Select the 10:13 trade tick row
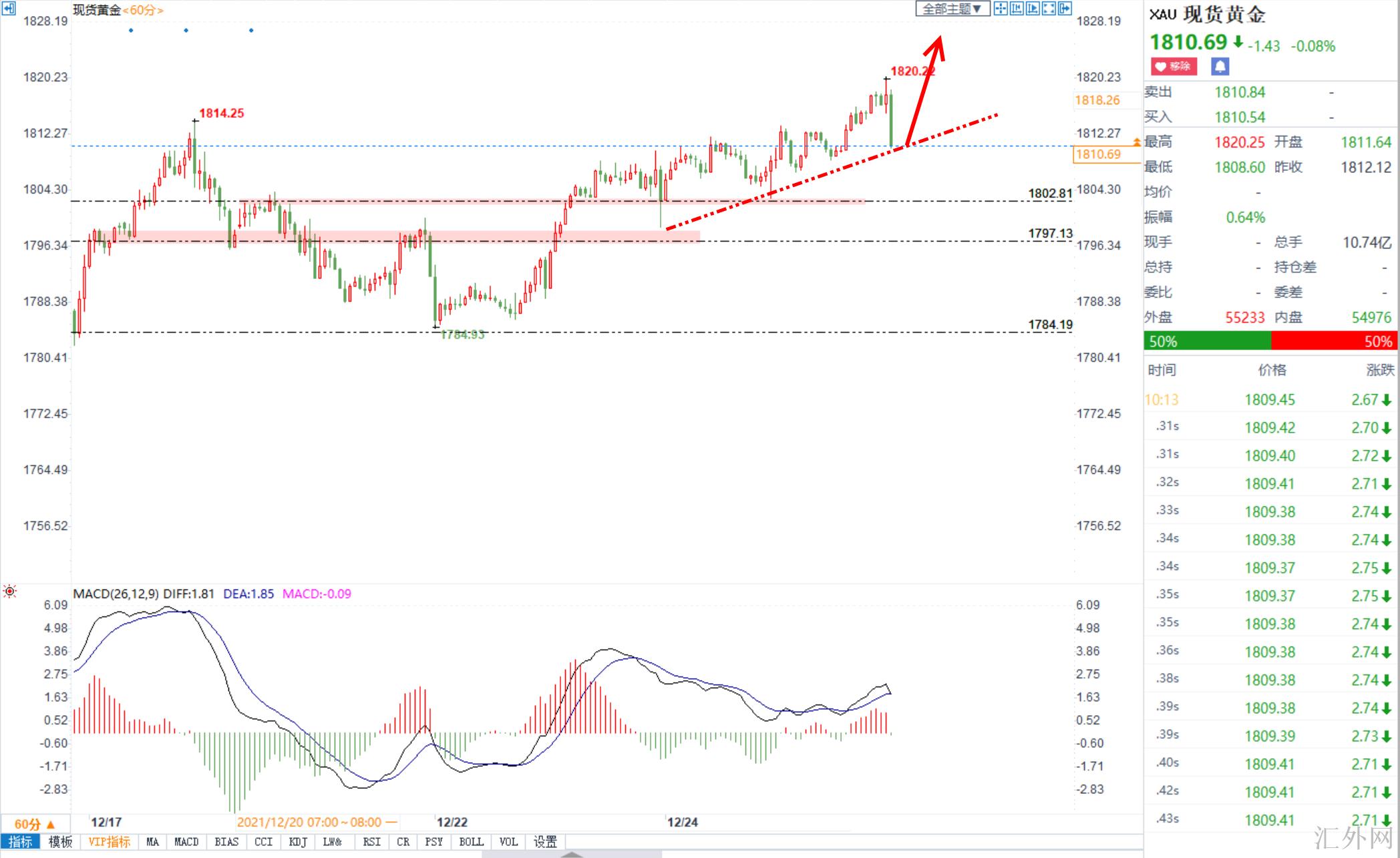This screenshot has height=858, width=1400. (1269, 399)
